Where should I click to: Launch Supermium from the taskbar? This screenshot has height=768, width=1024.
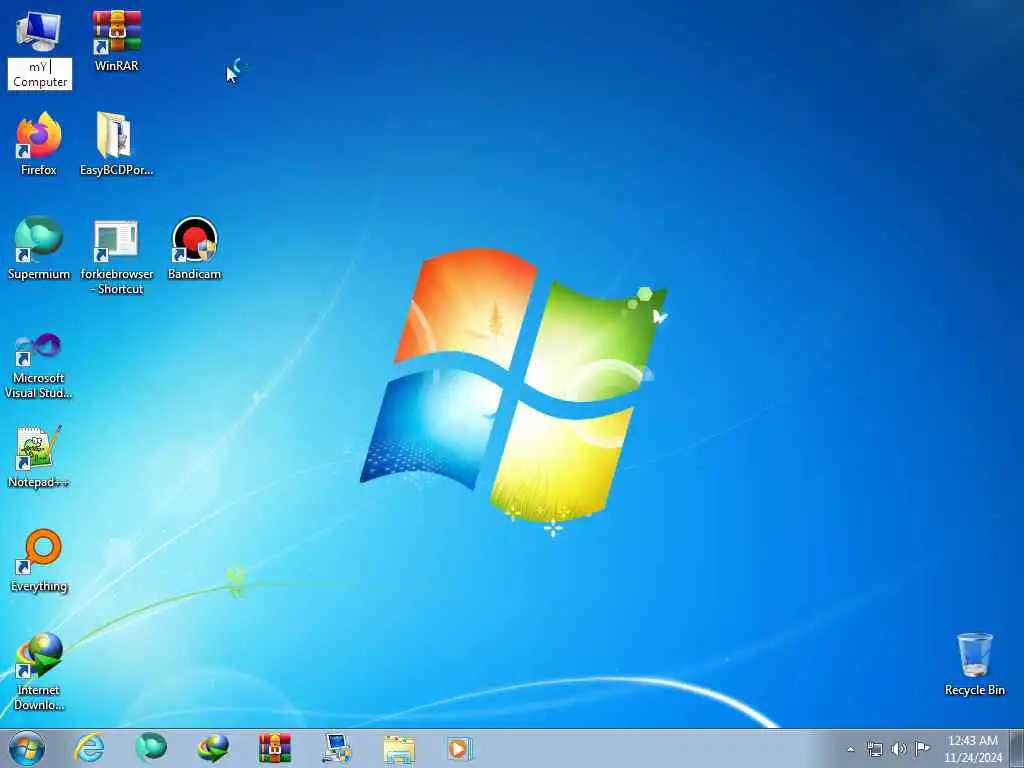[151, 748]
